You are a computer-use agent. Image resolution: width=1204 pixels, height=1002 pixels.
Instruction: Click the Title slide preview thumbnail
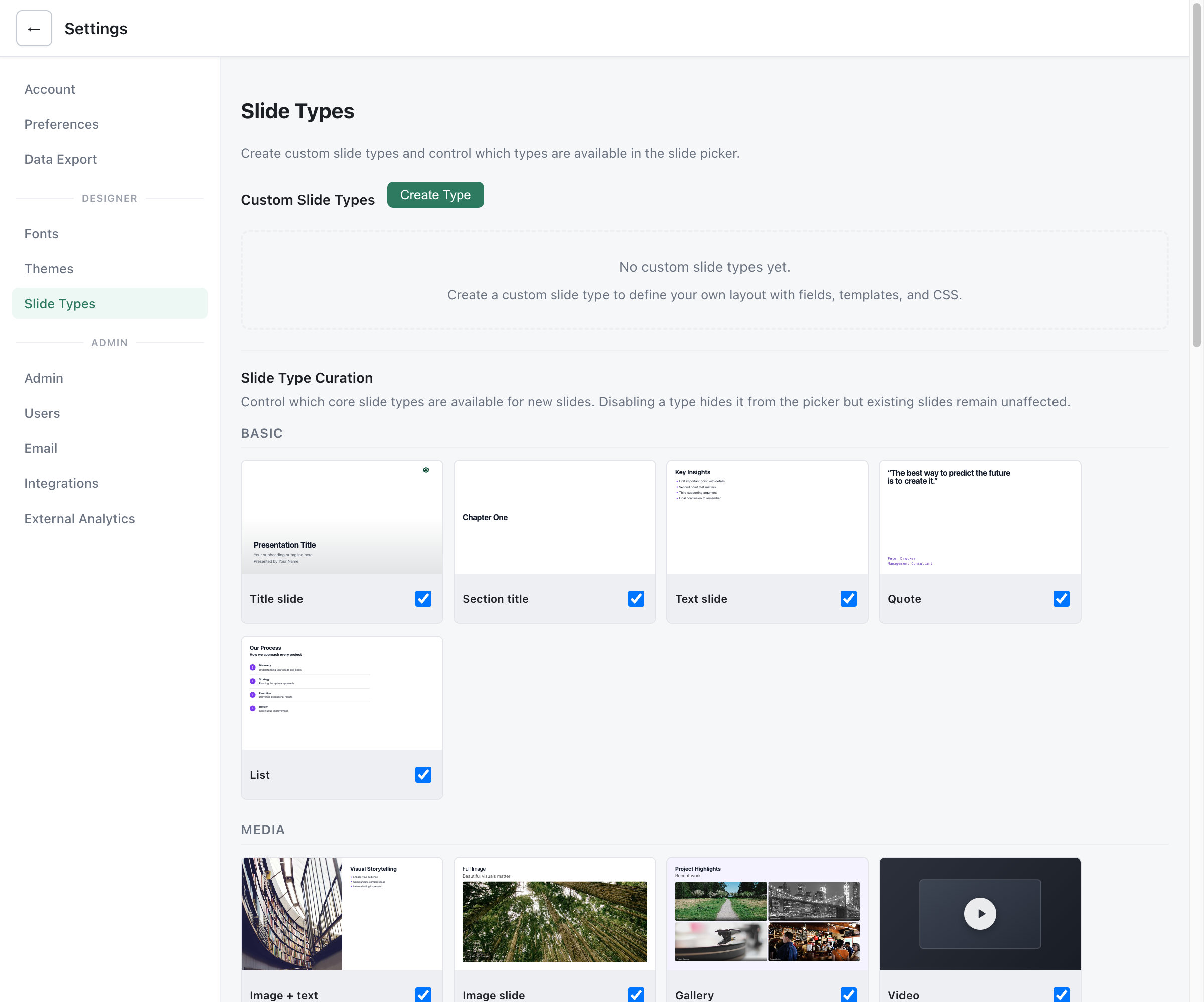(x=342, y=518)
